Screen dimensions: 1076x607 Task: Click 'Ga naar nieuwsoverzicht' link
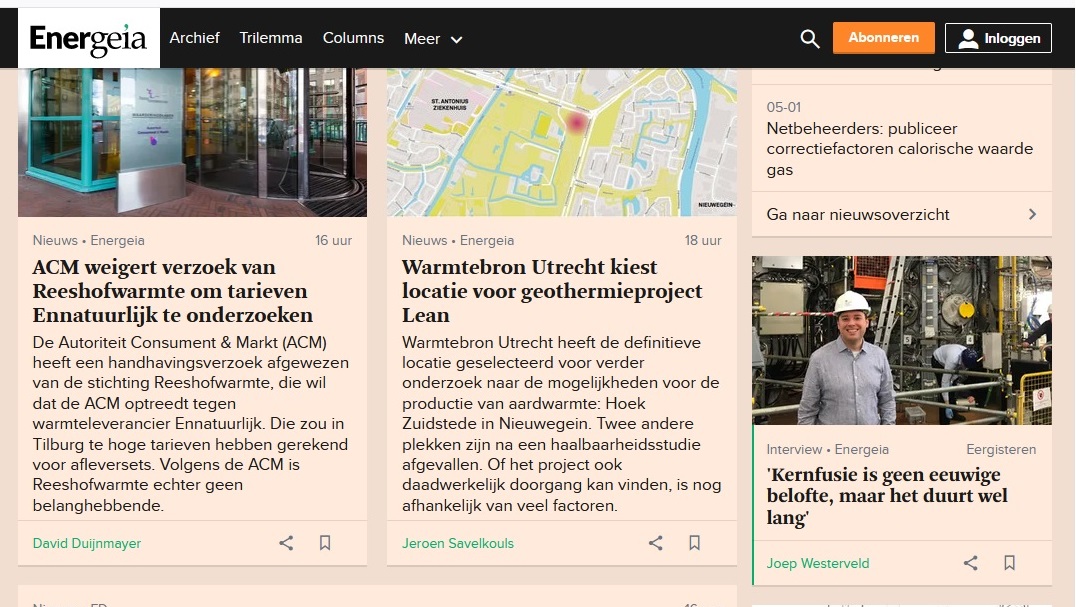click(x=858, y=215)
